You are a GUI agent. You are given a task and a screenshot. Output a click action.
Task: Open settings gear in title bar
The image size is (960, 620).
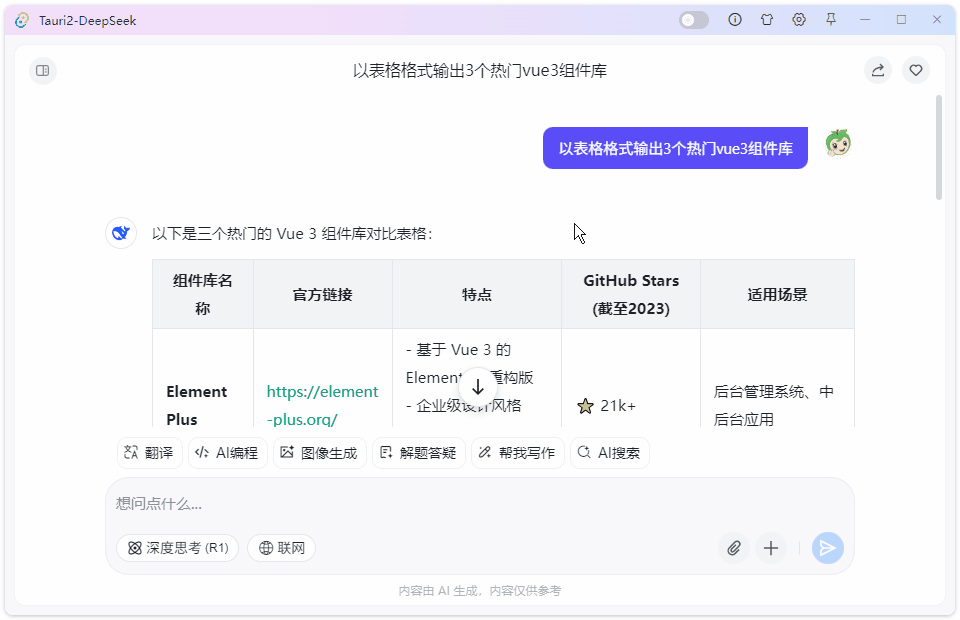point(798,20)
